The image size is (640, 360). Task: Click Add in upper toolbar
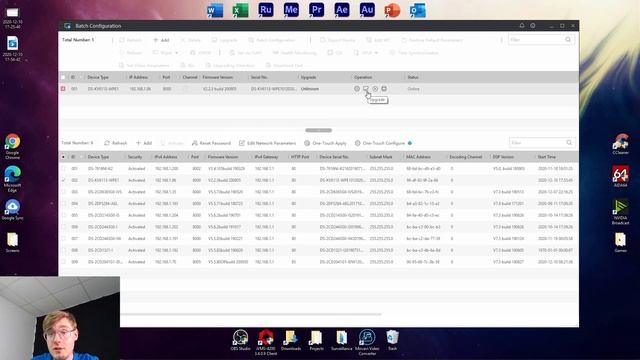161,40
